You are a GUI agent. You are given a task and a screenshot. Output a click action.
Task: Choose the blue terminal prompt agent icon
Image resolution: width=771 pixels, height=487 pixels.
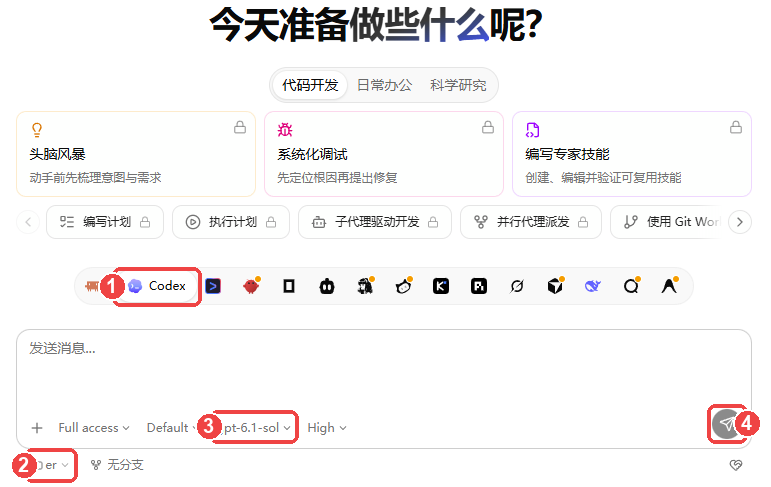coord(213,286)
